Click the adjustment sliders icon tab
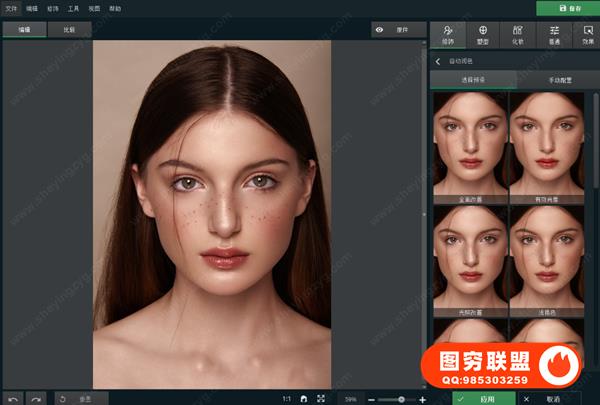 pos(554,34)
